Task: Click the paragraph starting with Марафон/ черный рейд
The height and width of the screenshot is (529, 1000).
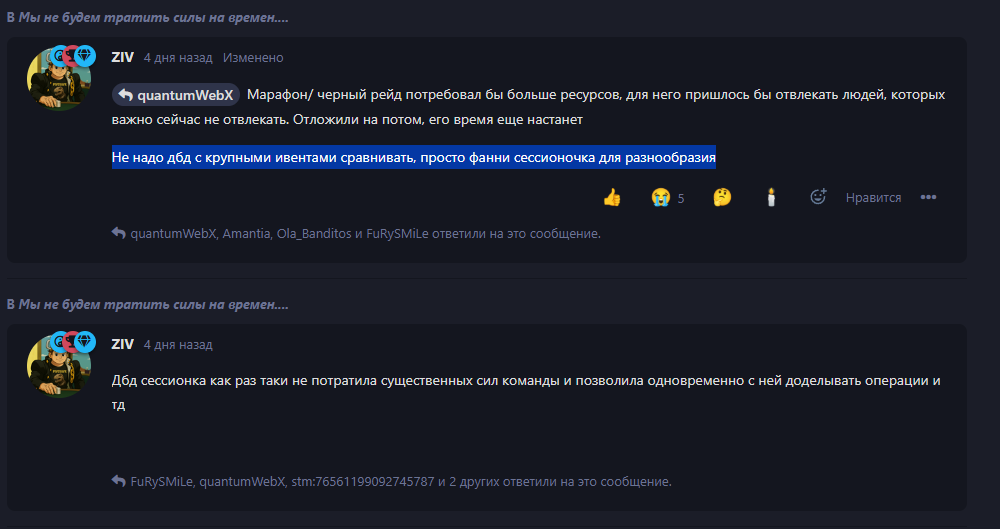Action: pyautogui.click(x=529, y=107)
